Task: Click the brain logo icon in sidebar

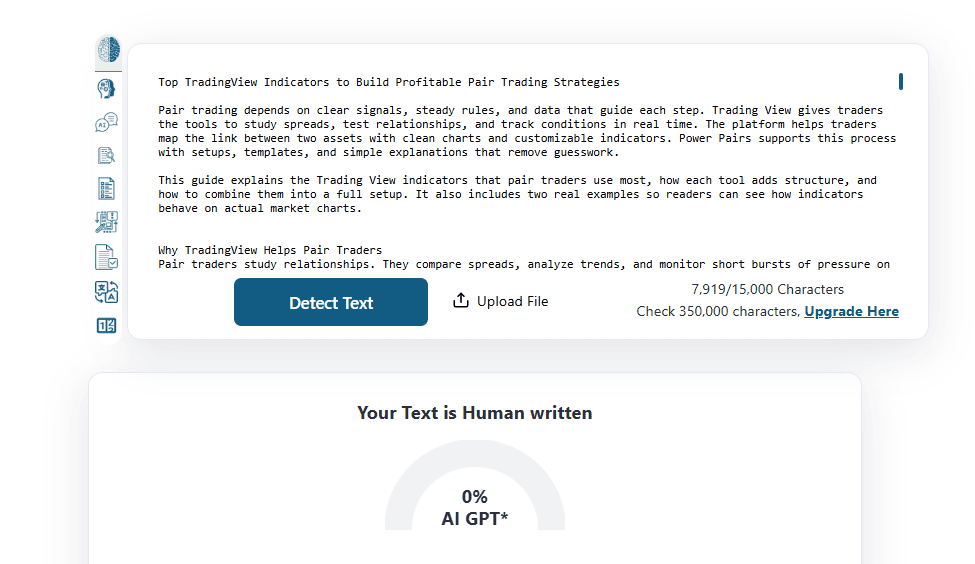Action: point(108,50)
